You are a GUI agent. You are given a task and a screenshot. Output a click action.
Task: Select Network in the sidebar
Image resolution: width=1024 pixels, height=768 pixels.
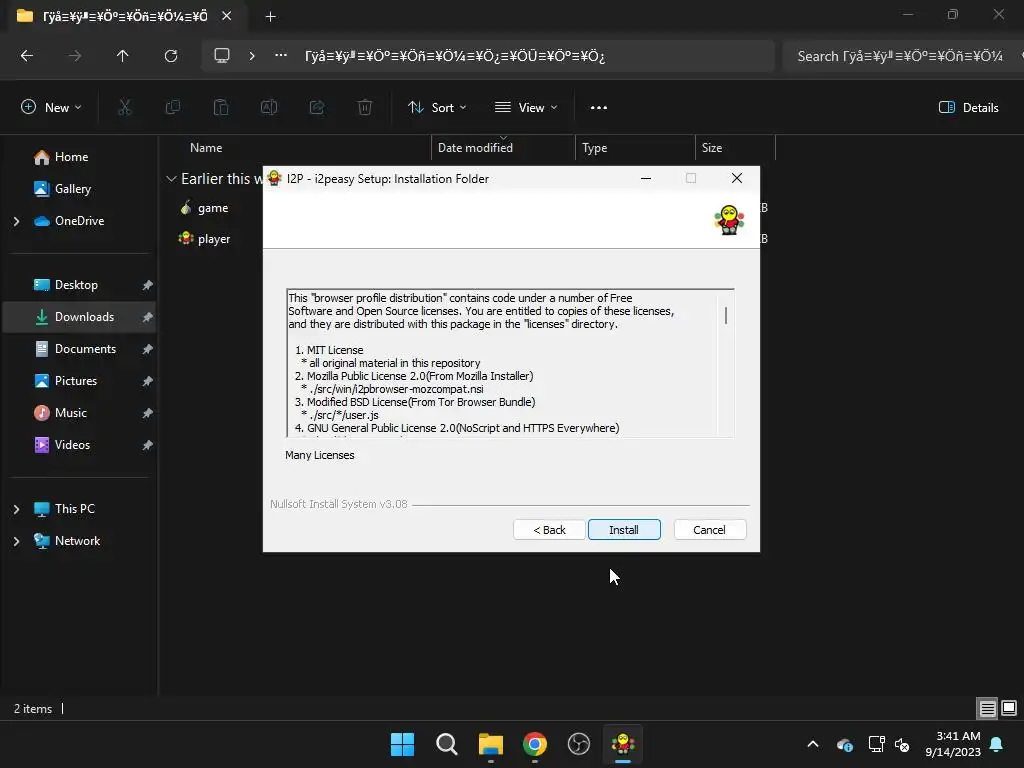(76, 541)
